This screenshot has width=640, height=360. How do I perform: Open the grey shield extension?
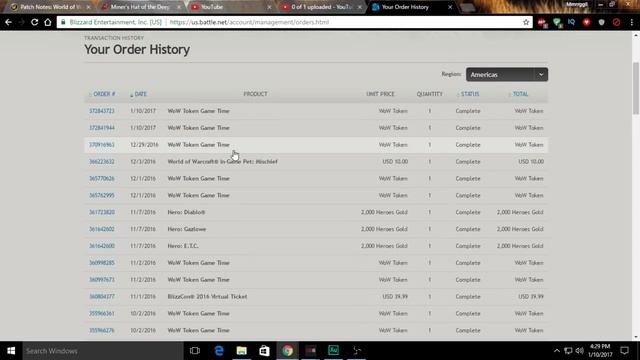[602, 22]
